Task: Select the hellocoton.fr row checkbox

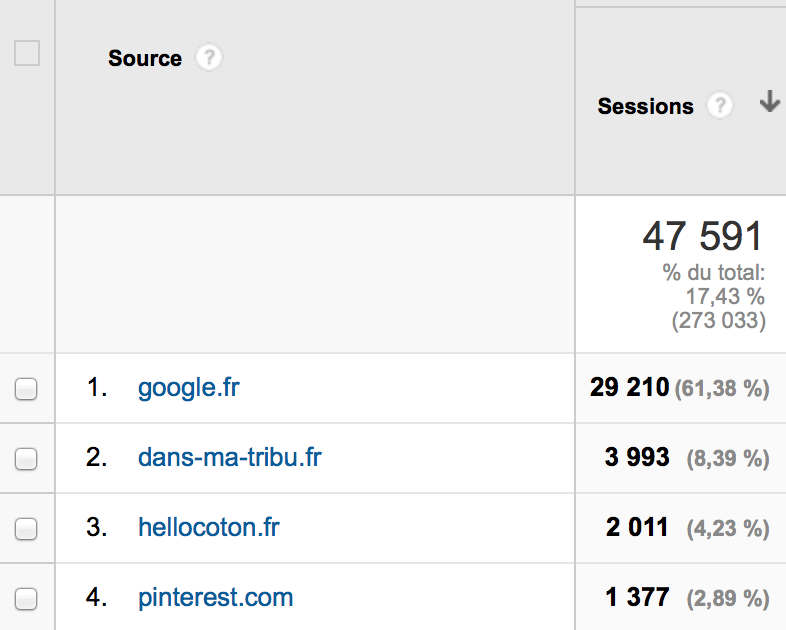Action: [x=26, y=529]
